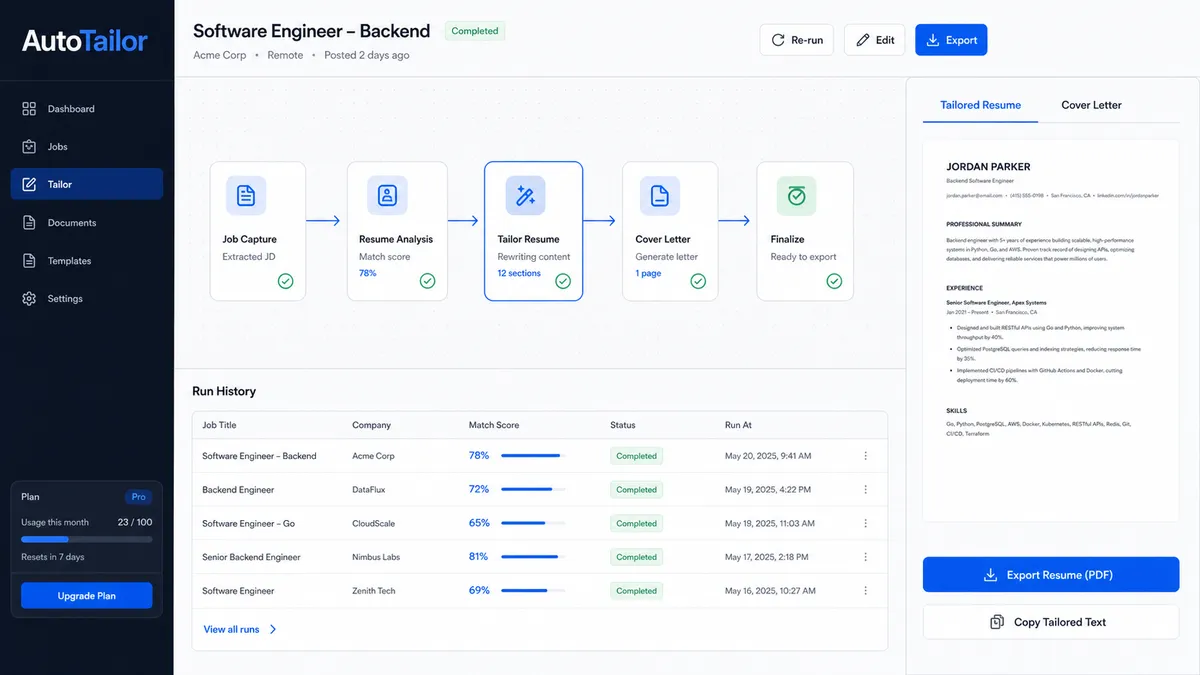Click the green checkmark on Finalize card
This screenshot has height=675, width=1200.
[x=834, y=282]
